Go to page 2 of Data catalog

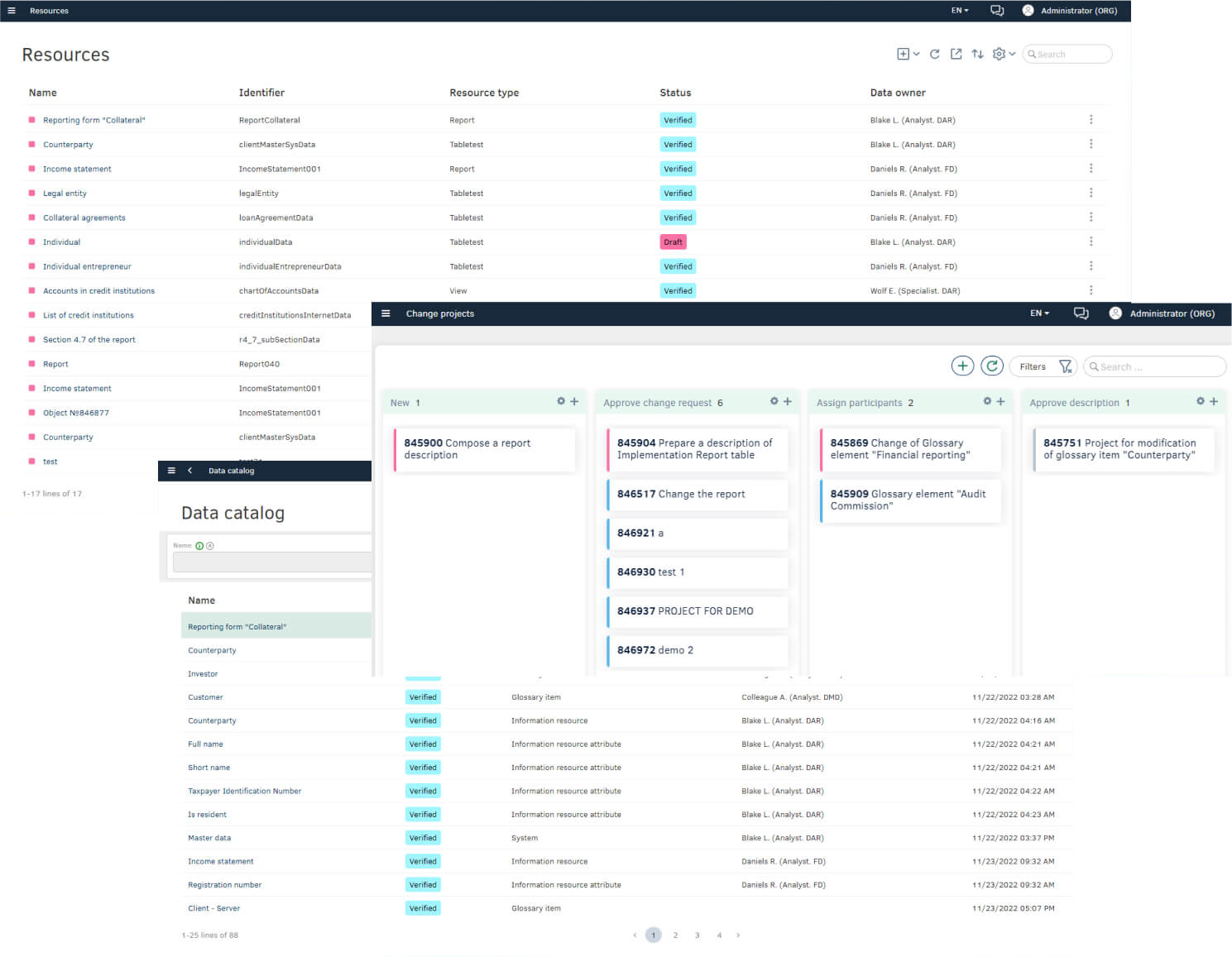coord(675,935)
